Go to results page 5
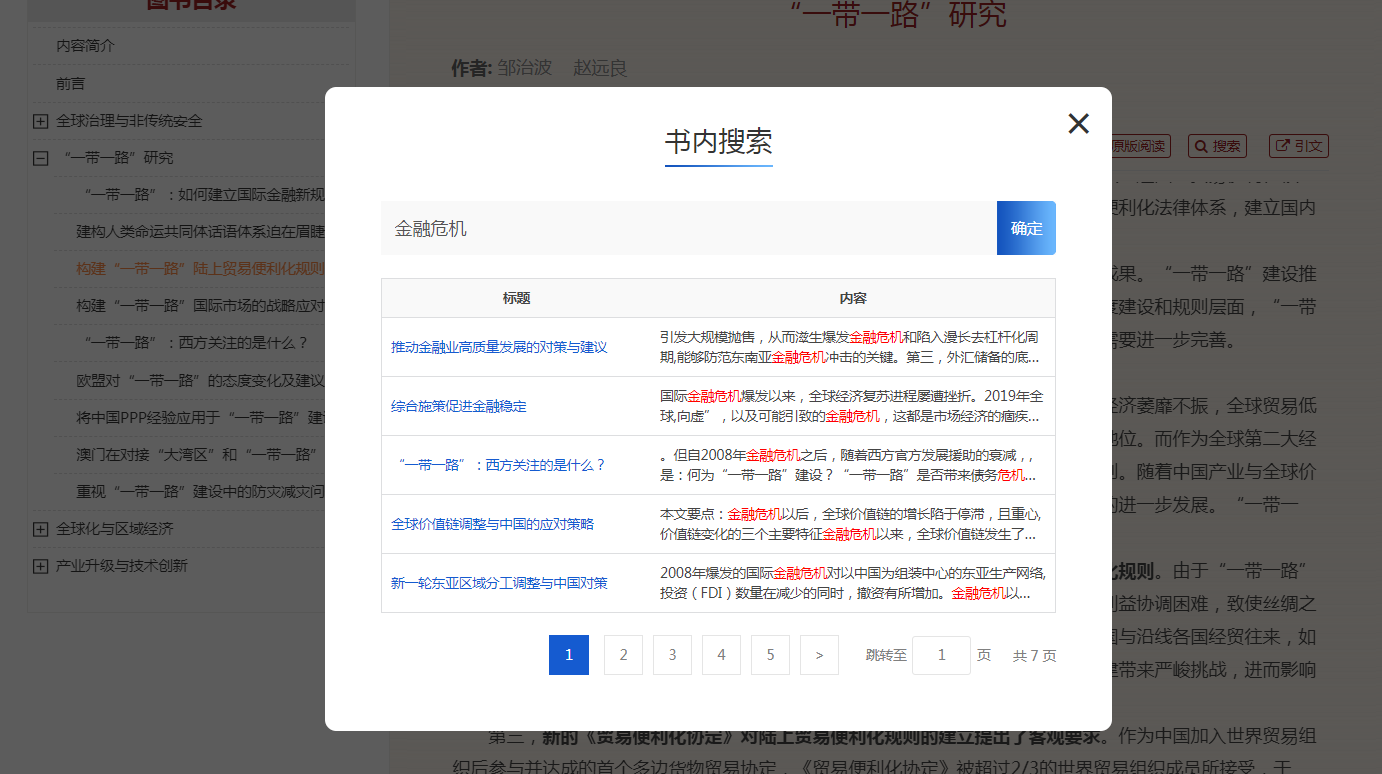 770,655
